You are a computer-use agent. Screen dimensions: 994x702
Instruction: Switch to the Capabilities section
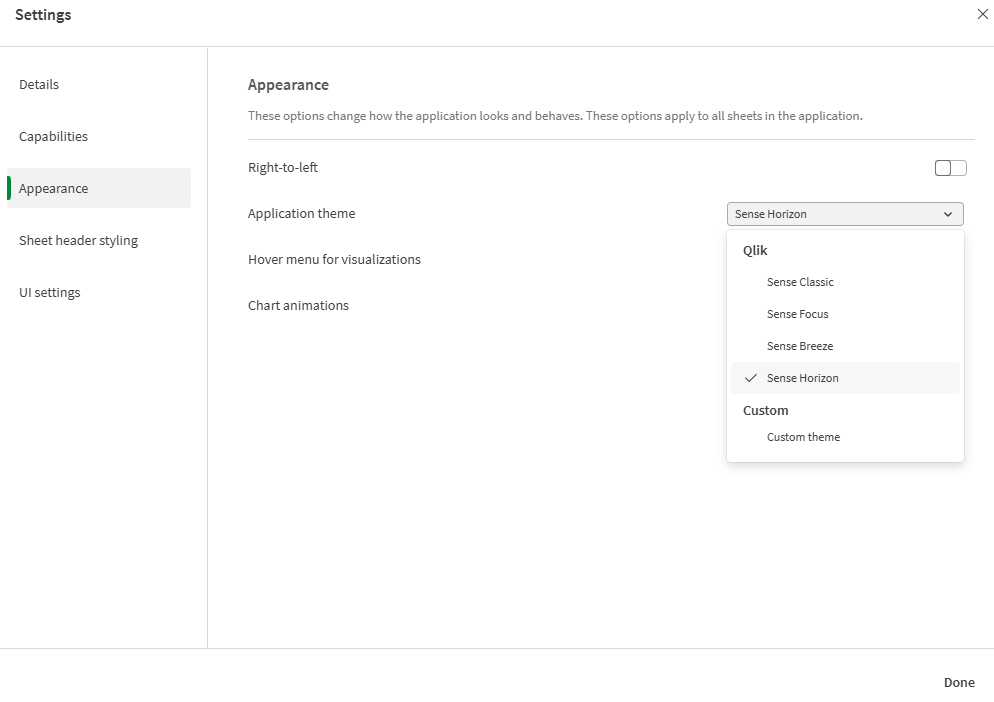(x=53, y=136)
